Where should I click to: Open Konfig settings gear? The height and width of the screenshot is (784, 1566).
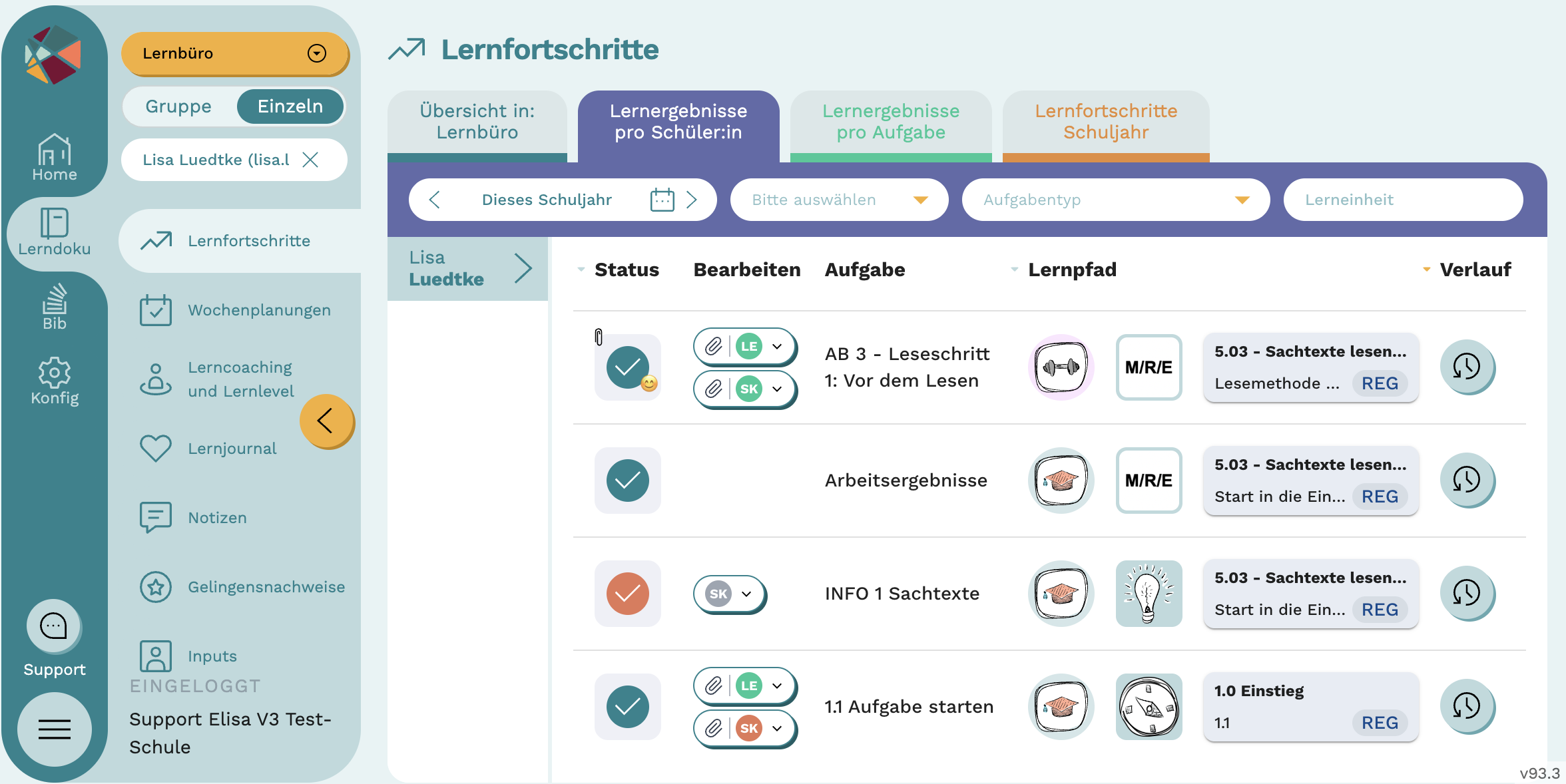click(x=55, y=381)
